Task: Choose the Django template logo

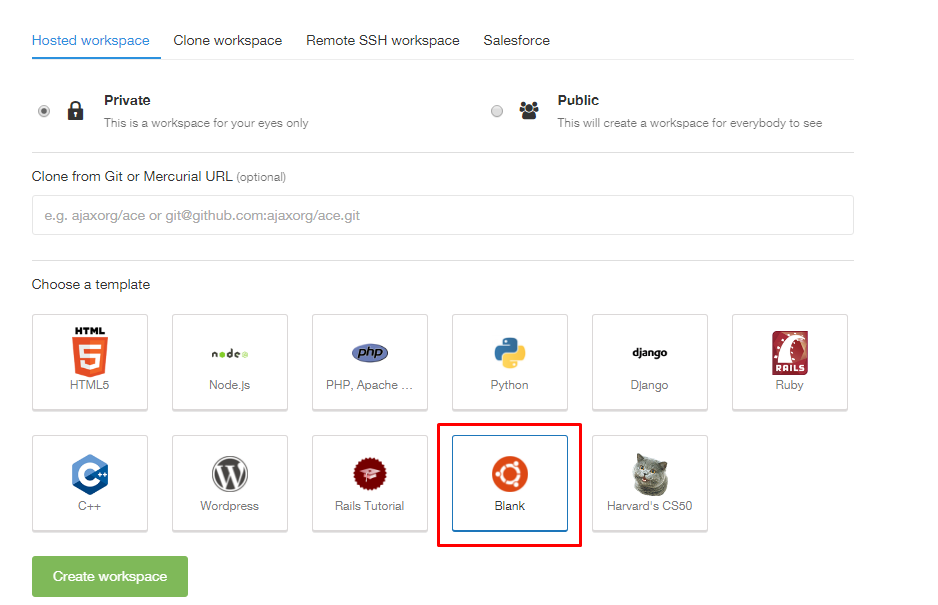Action: 650,352
